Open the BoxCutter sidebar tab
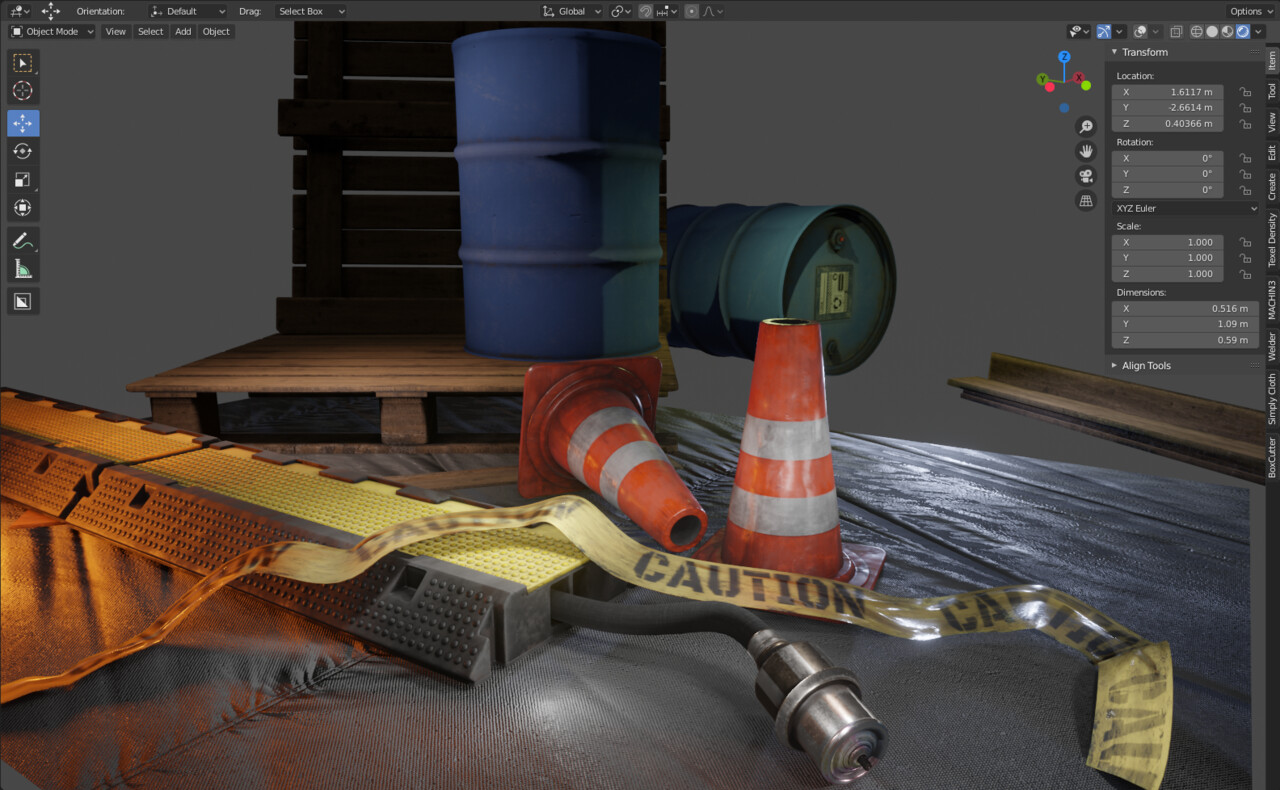 (x=1272, y=456)
